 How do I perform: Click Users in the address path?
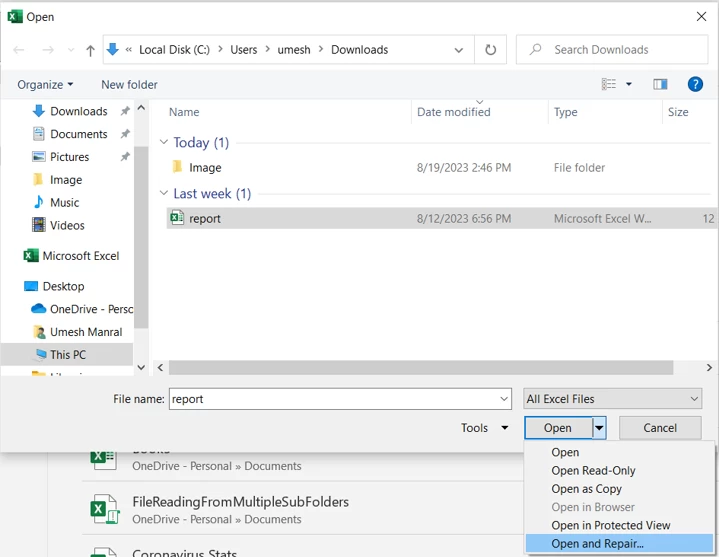[243, 50]
